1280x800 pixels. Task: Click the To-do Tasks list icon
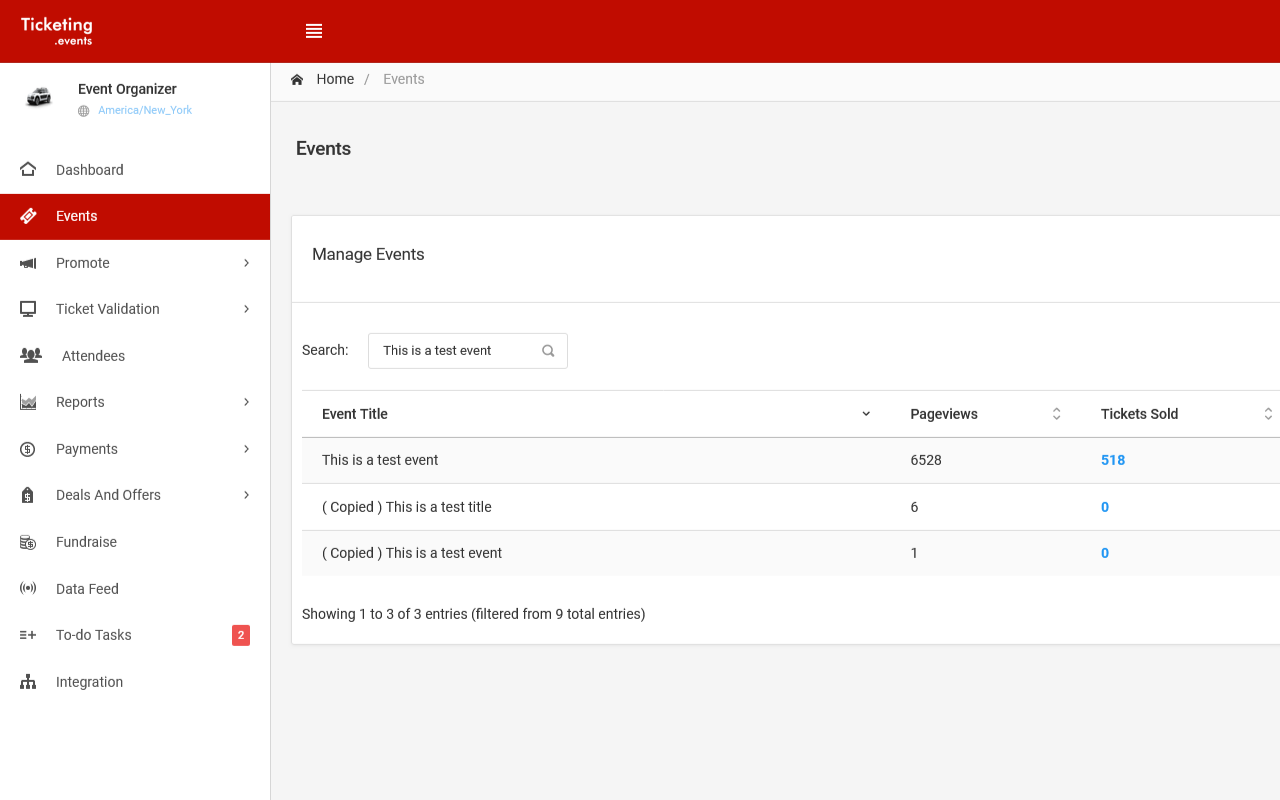click(28, 635)
